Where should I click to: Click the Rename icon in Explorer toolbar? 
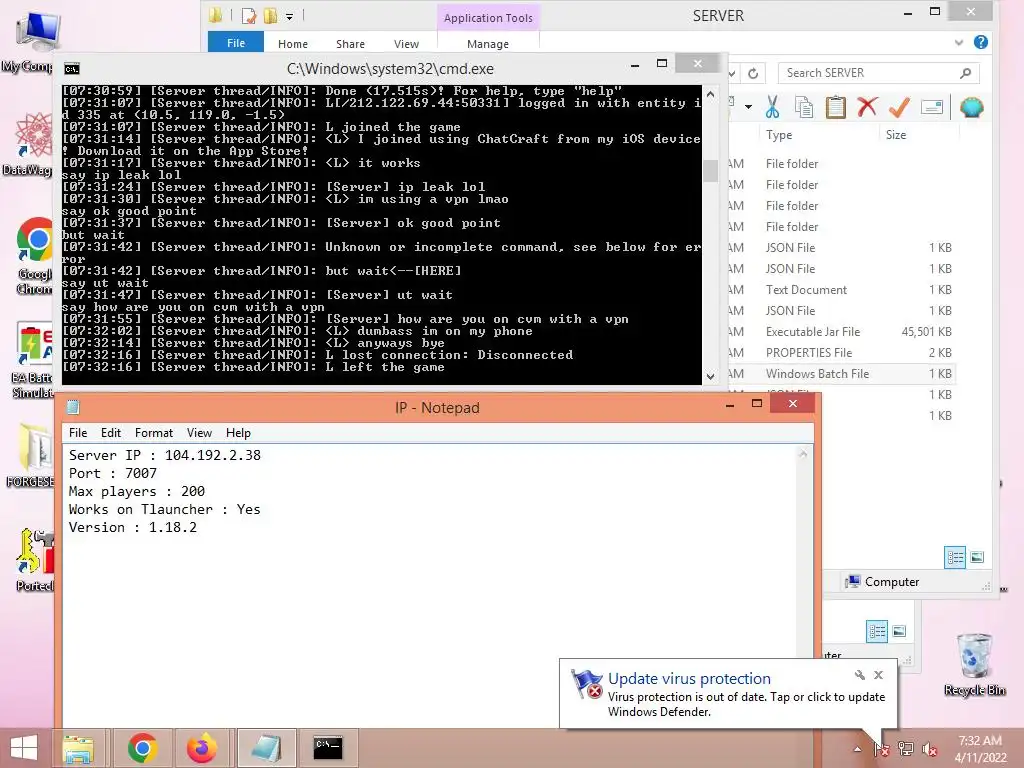[932, 107]
